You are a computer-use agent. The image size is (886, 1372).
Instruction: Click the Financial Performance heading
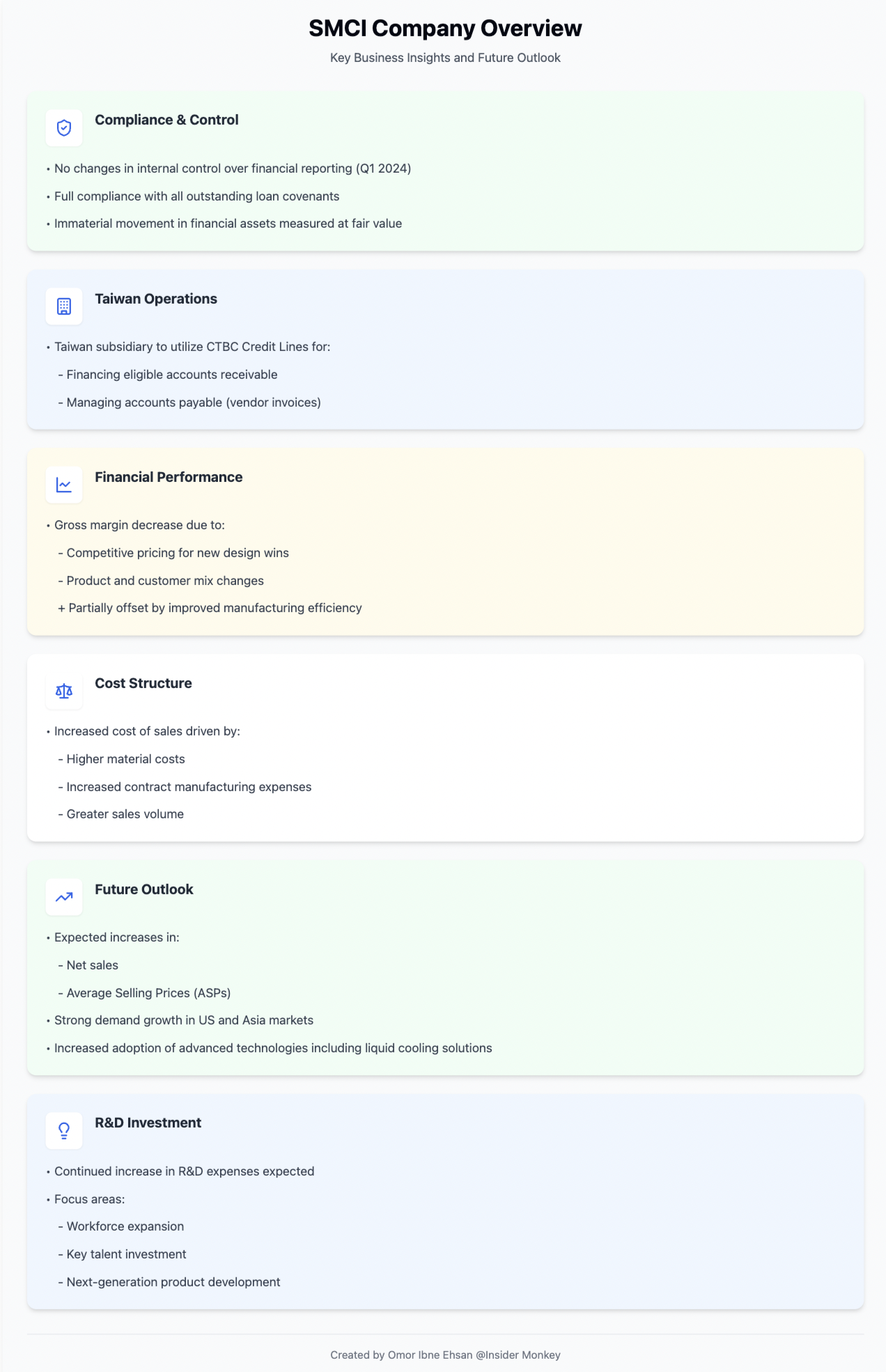pos(169,477)
